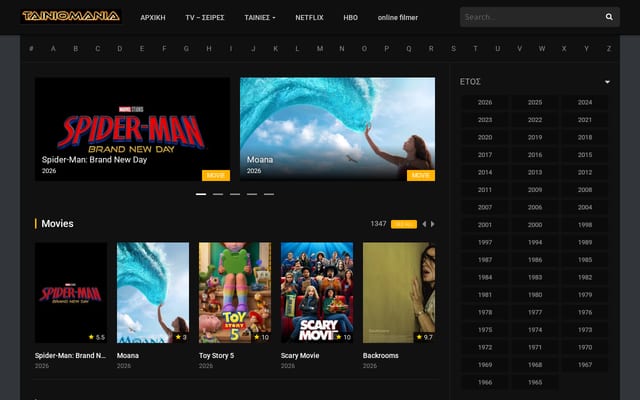Screen dimensions: 640x400
Task: Open the TV – ΣΕΙΡΕΣ menu item
Action: point(204,18)
